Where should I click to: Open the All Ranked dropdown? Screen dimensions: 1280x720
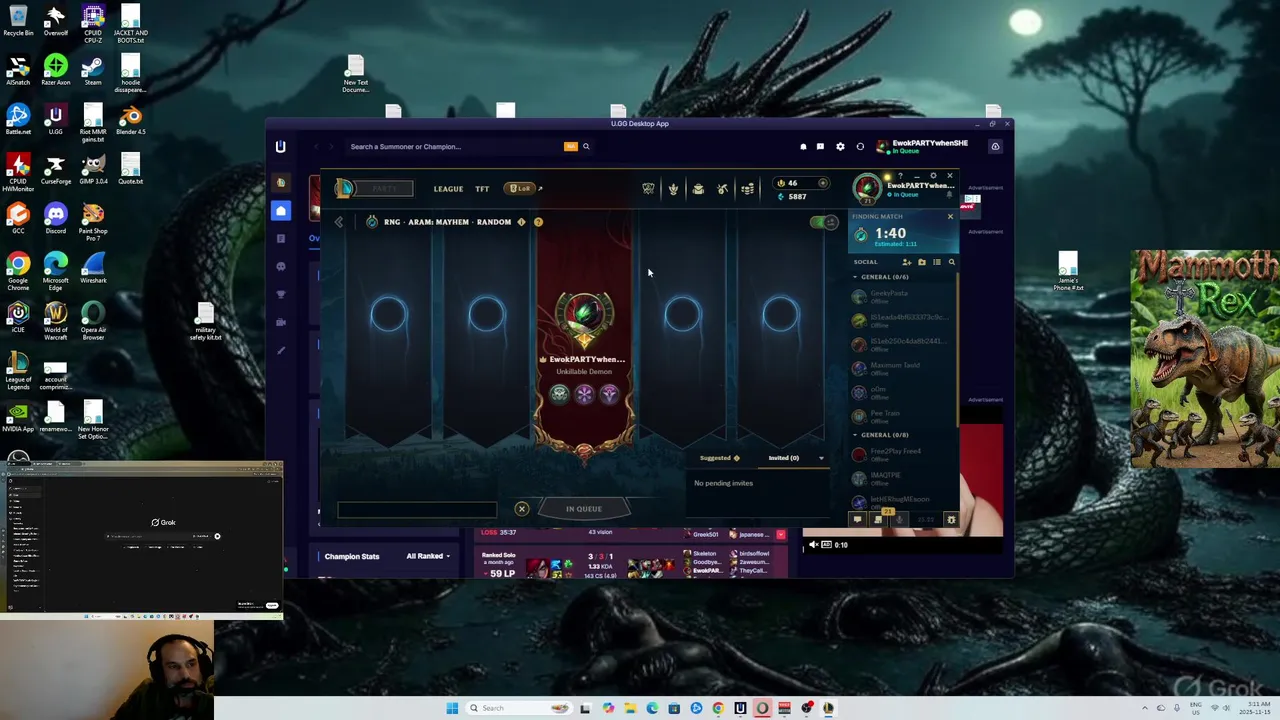point(428,556)
